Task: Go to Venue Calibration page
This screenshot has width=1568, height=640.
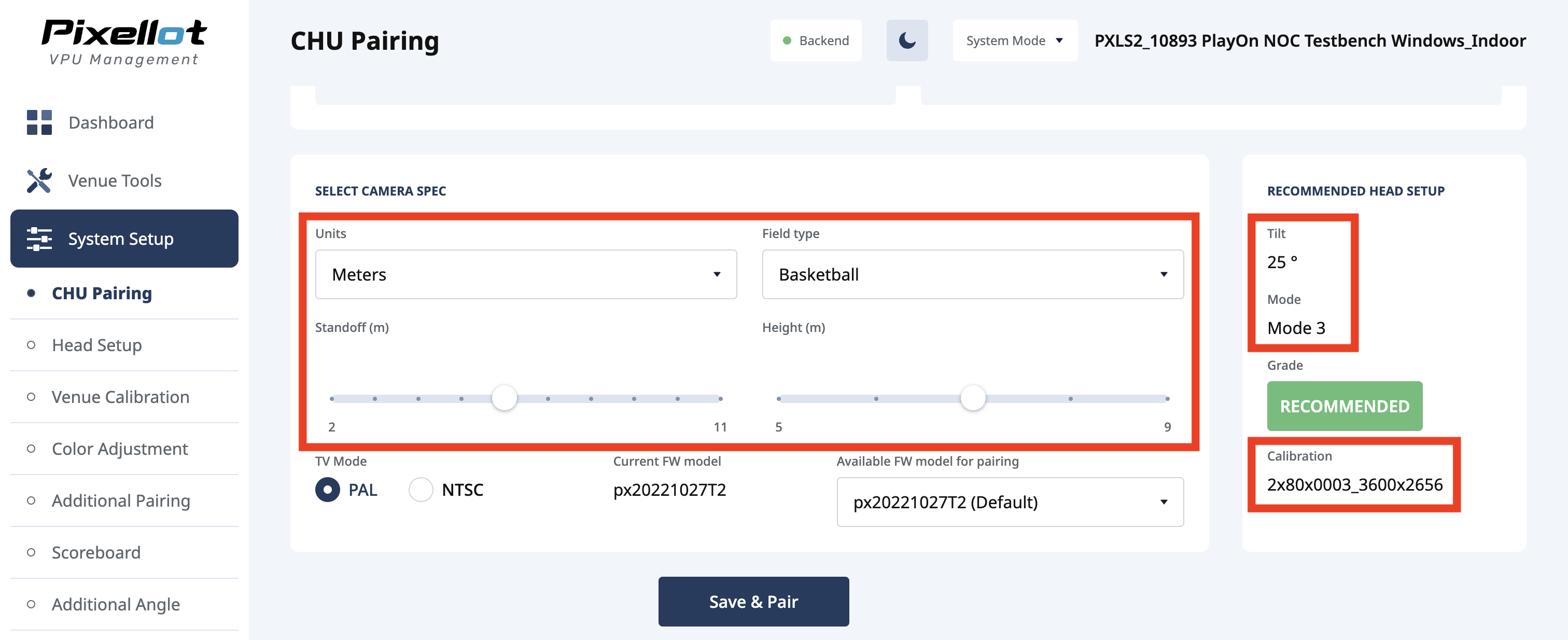Action: coord(120,397)
